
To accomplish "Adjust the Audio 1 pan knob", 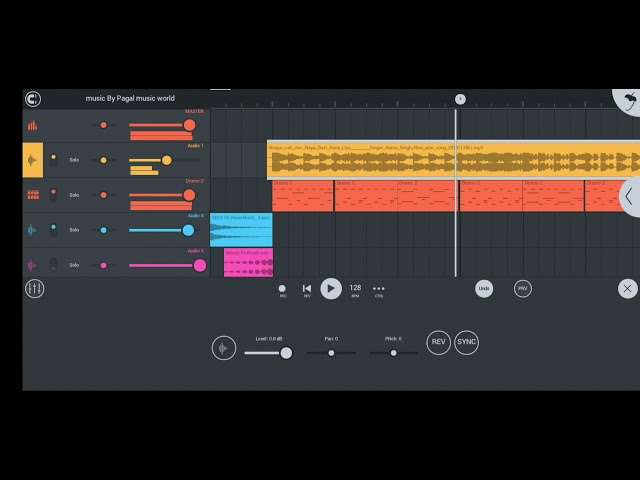I will [x=104, y=160].
